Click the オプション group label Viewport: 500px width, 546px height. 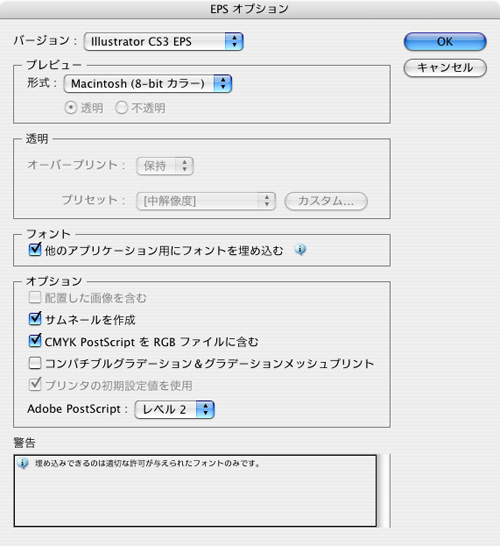[54, 281]
